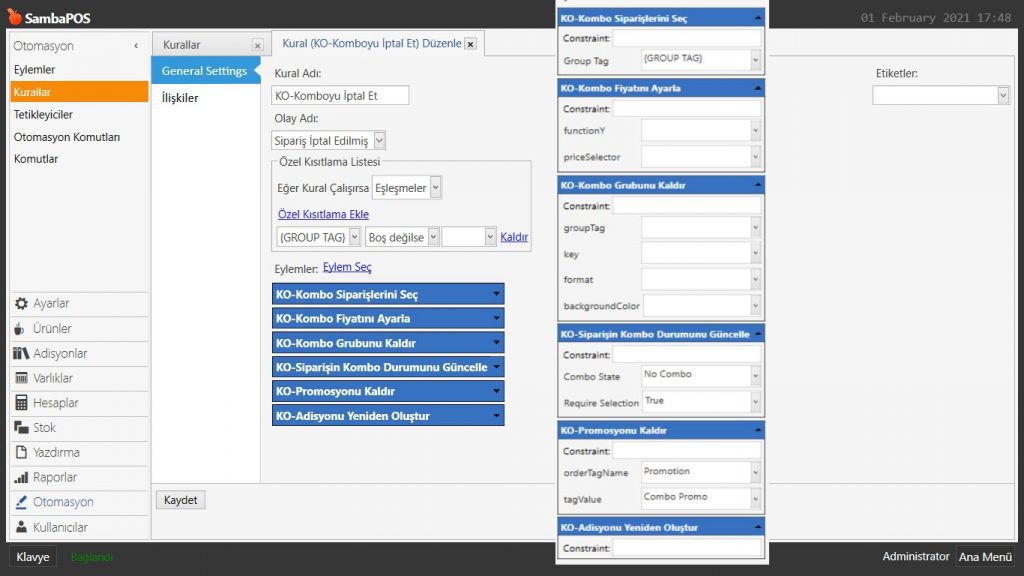
Task: Expand KO-Promosyonu Kaldır action
Action: [496, 391]
